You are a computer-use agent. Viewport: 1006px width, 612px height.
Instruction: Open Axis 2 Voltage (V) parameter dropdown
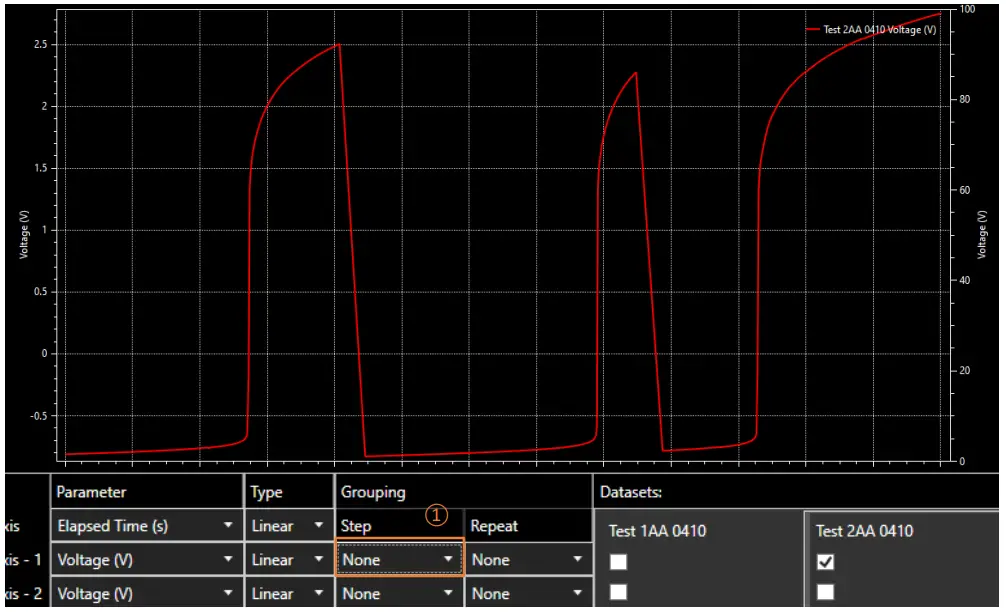coord(146,593)
